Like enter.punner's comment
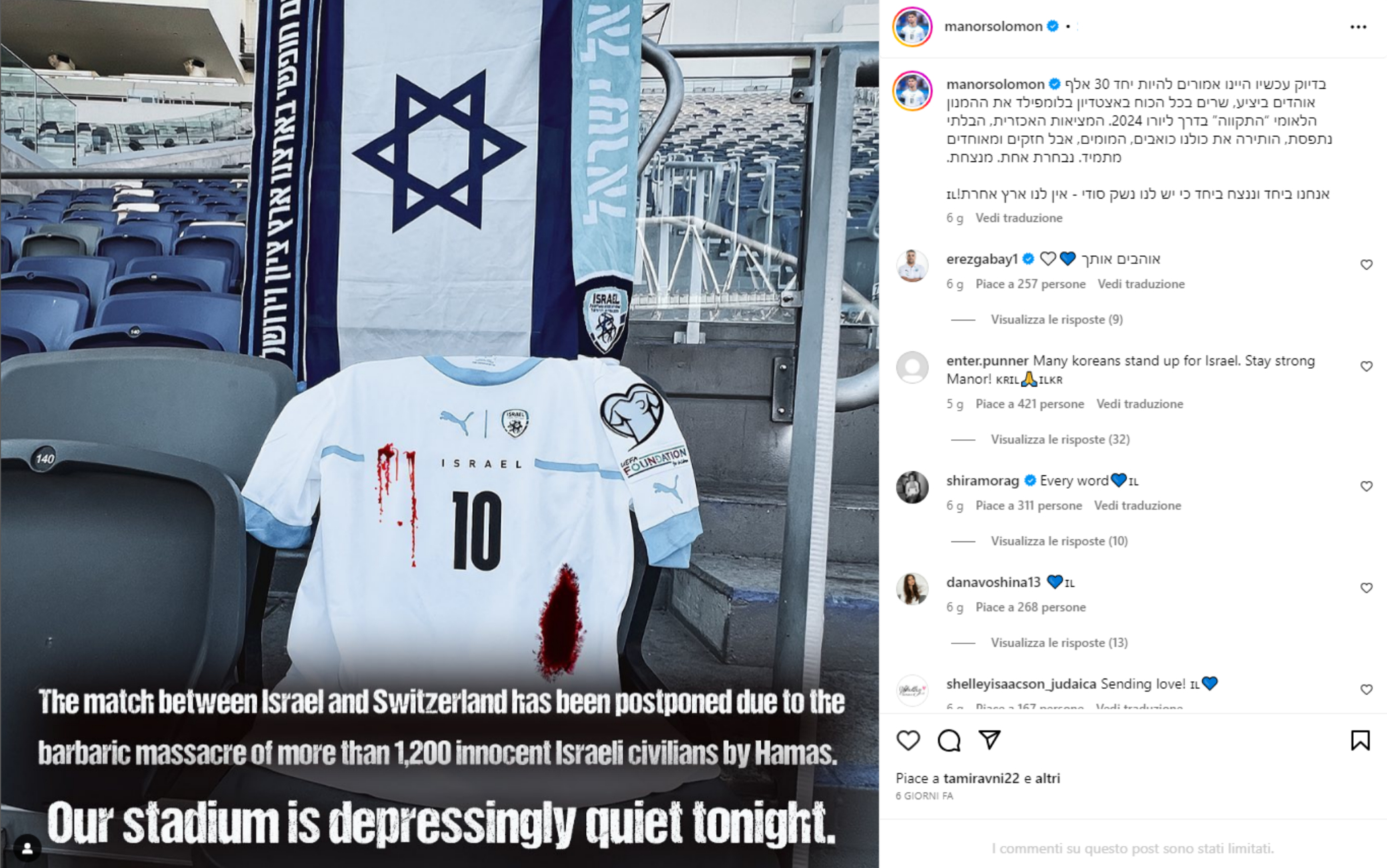 tap(1366, 367)
